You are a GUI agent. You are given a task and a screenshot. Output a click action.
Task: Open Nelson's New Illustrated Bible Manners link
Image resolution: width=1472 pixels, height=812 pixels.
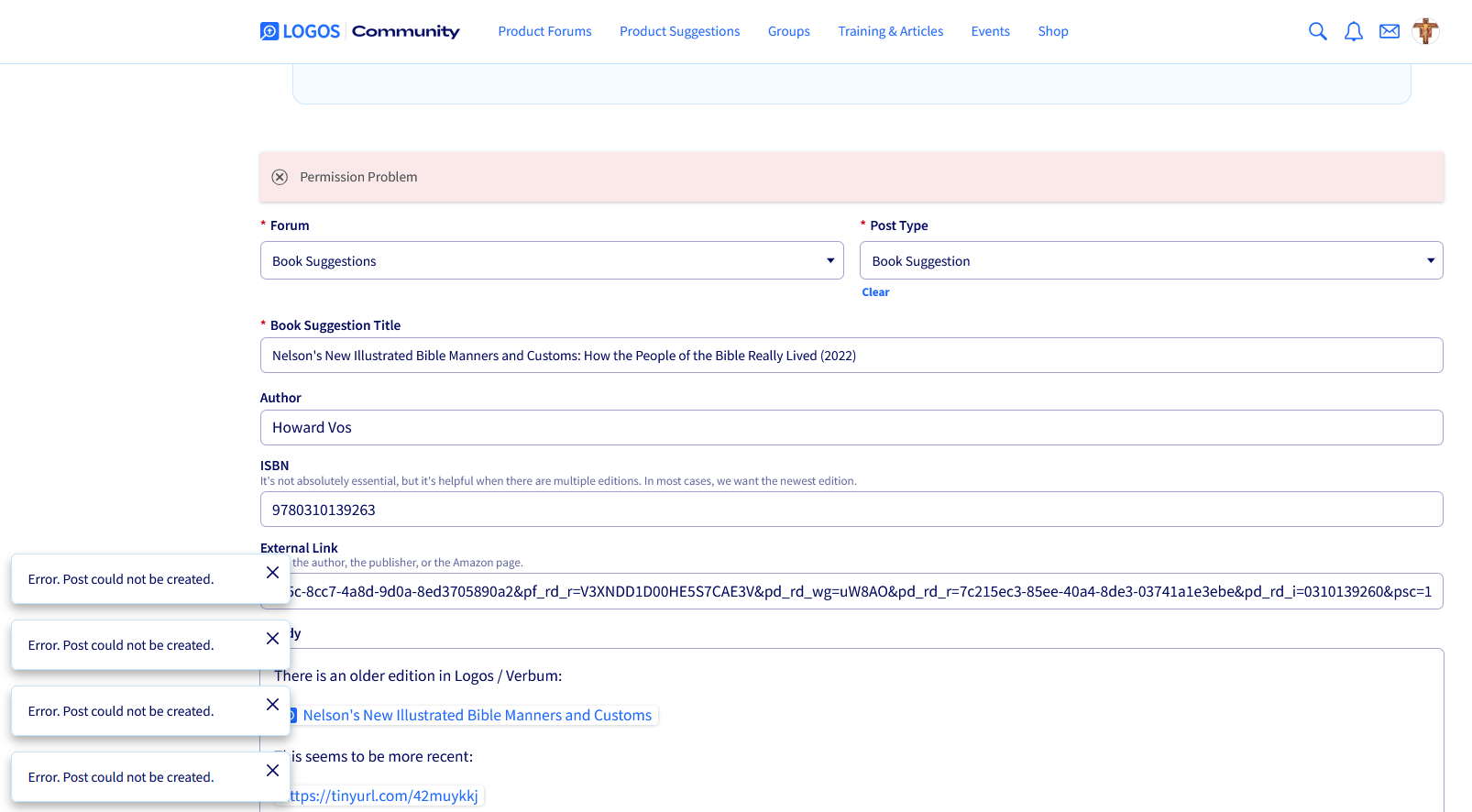477,715
